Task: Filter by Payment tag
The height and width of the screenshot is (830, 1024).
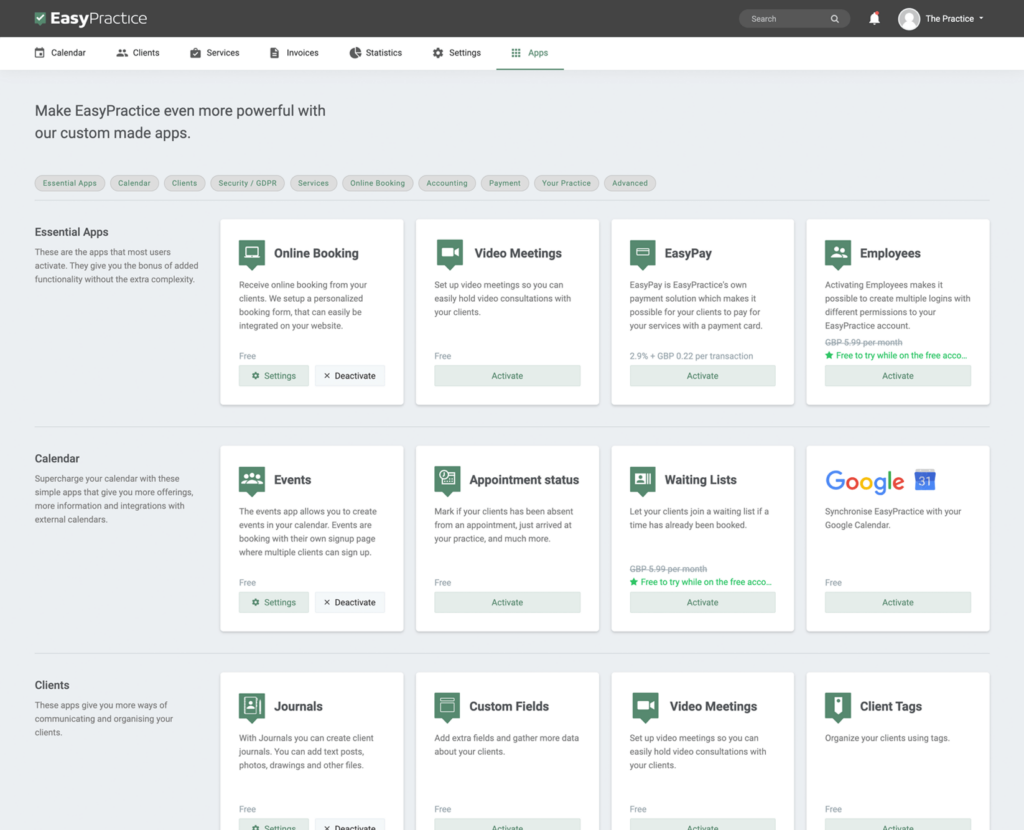Action: (x=505, y=183)
